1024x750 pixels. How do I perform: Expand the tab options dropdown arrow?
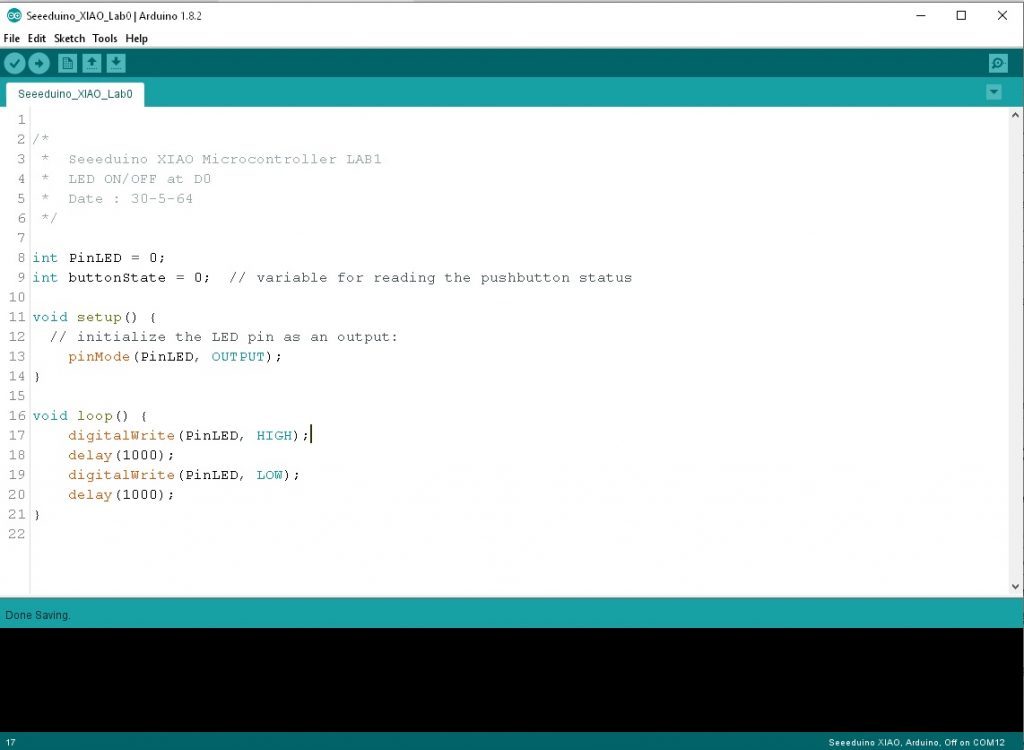point(993,92)
